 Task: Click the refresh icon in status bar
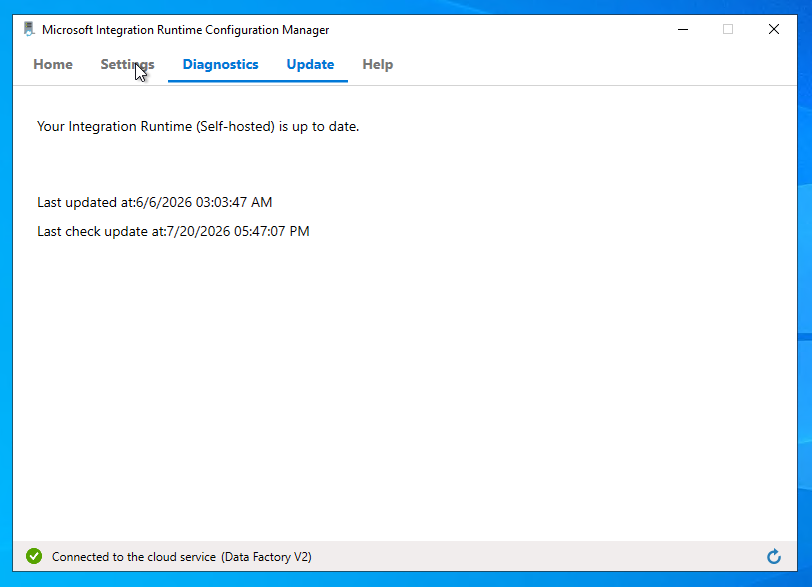click(x=774, y=556)
